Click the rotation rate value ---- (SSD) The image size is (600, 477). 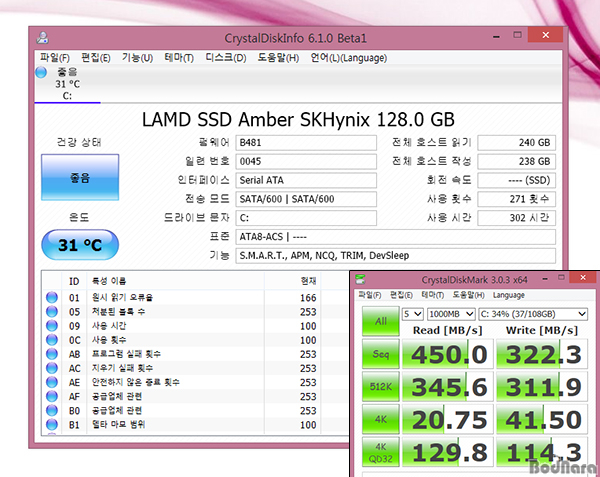tap(517, 180)
